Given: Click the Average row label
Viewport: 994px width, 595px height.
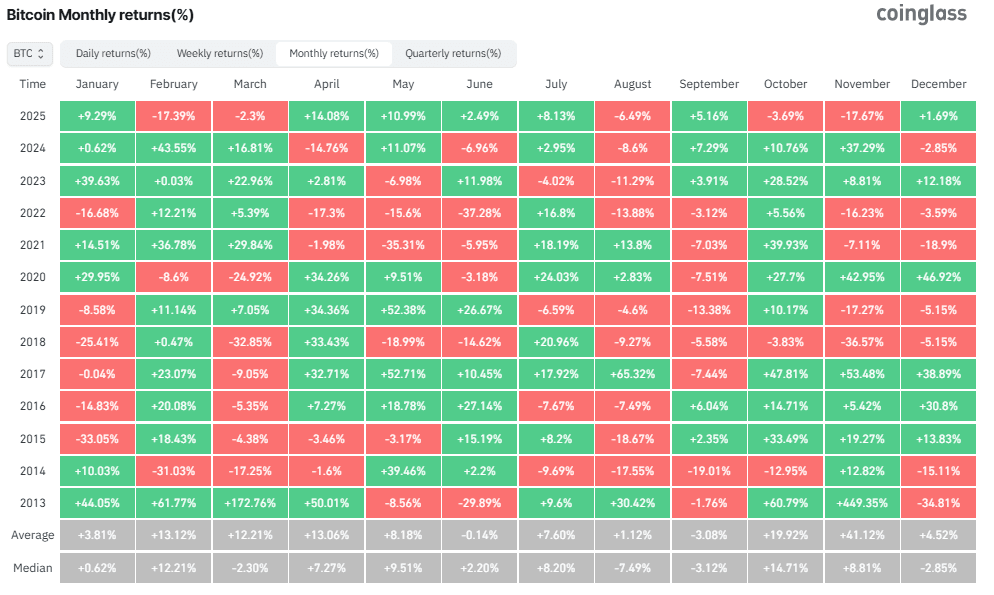Looking at the screenshot, I should coord(33,535).
